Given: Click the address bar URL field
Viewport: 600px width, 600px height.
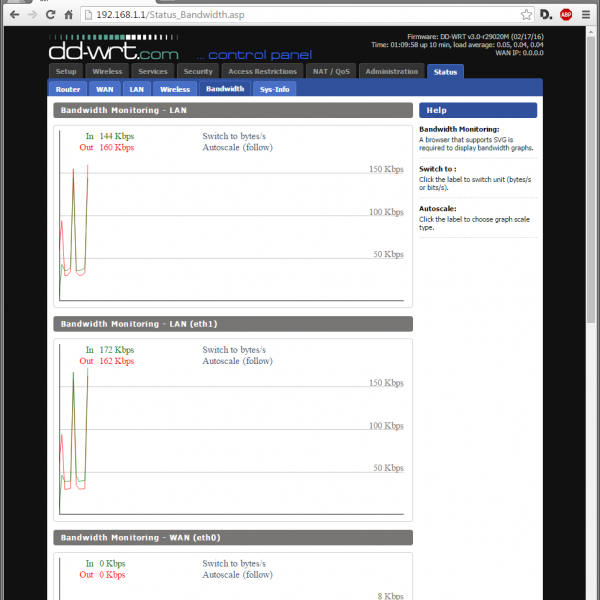Looking at the screenshot, I should [x=300, y=15].
